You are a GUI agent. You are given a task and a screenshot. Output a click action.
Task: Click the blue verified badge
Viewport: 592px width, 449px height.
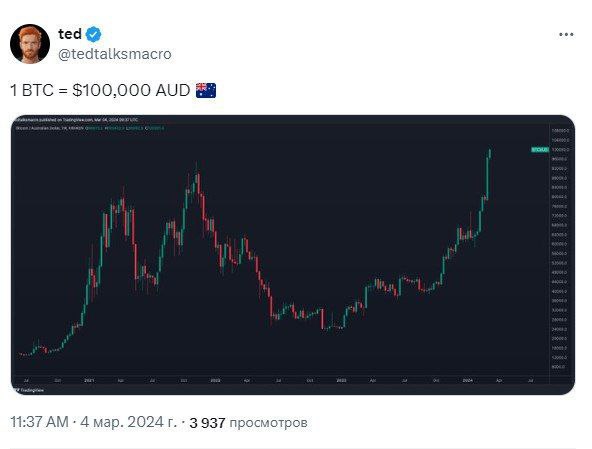click(x=93, y=34)
